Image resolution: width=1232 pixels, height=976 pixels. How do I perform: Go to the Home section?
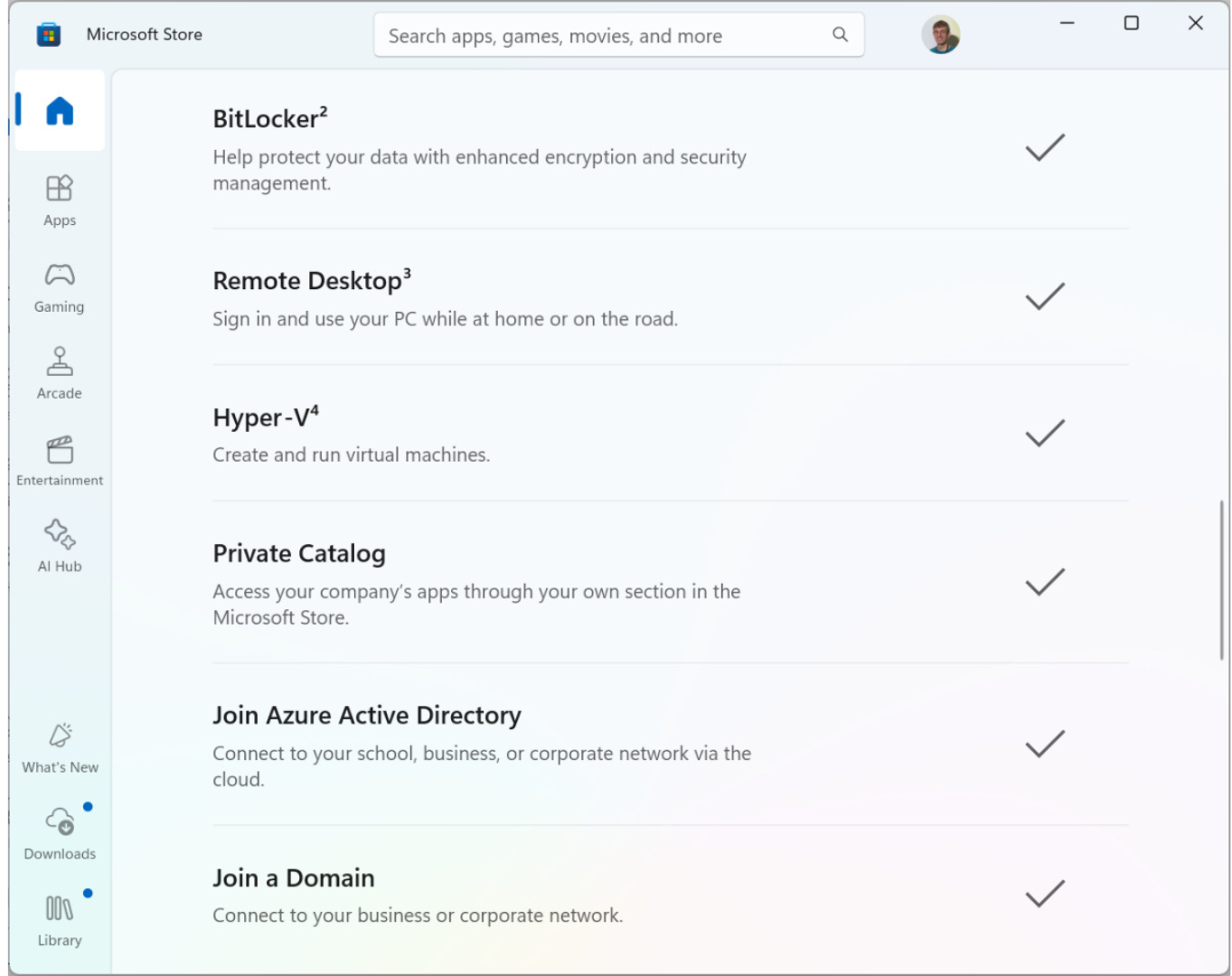[x=60, y=111]
